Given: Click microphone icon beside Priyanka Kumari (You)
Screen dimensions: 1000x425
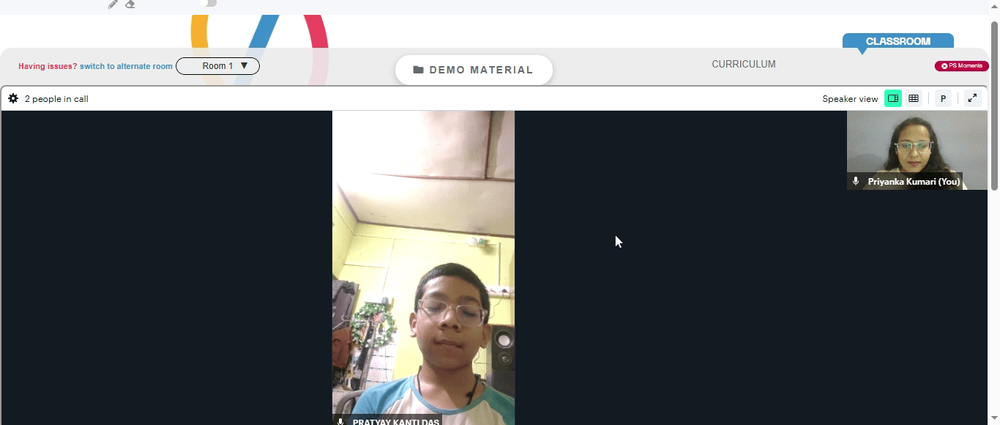Looking at the screenshot, I should [856, 181].
